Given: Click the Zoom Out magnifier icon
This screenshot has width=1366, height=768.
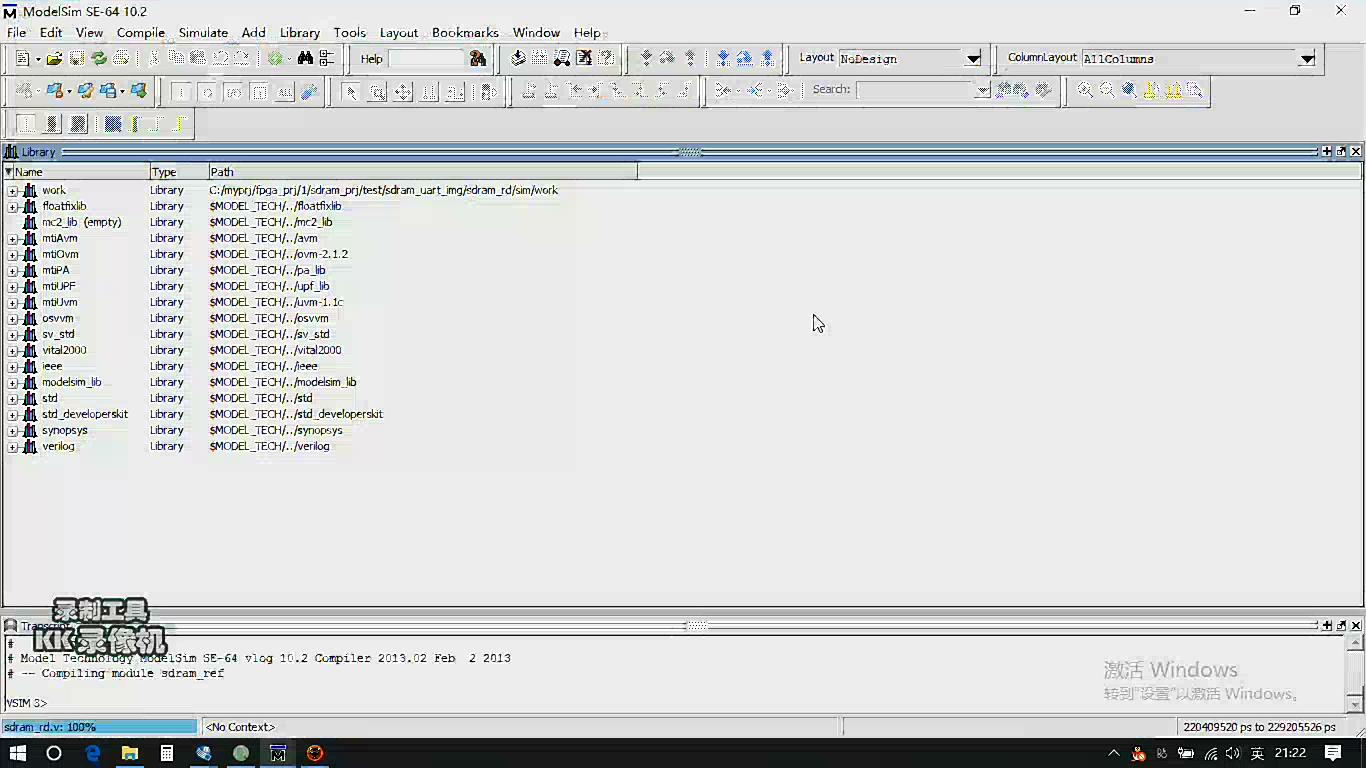Looking at the screenshot, I should point(1107,90).
